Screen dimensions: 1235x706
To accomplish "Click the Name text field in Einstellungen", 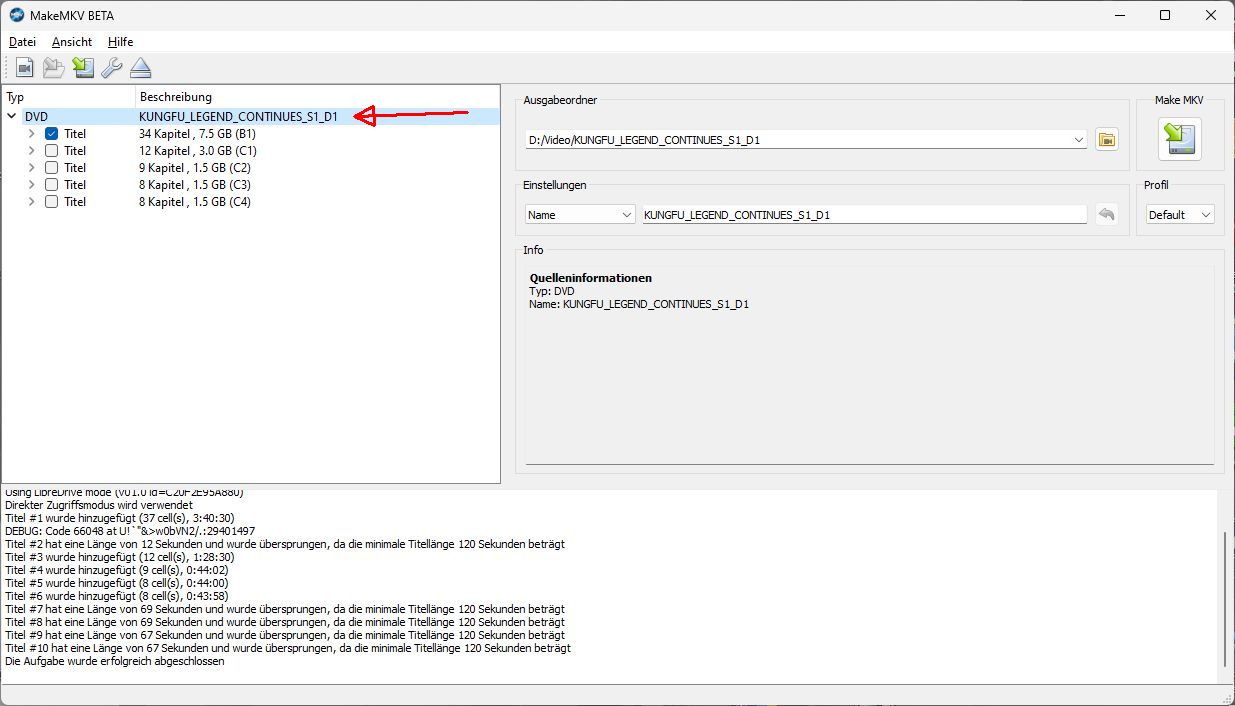I will click(864, 215).
